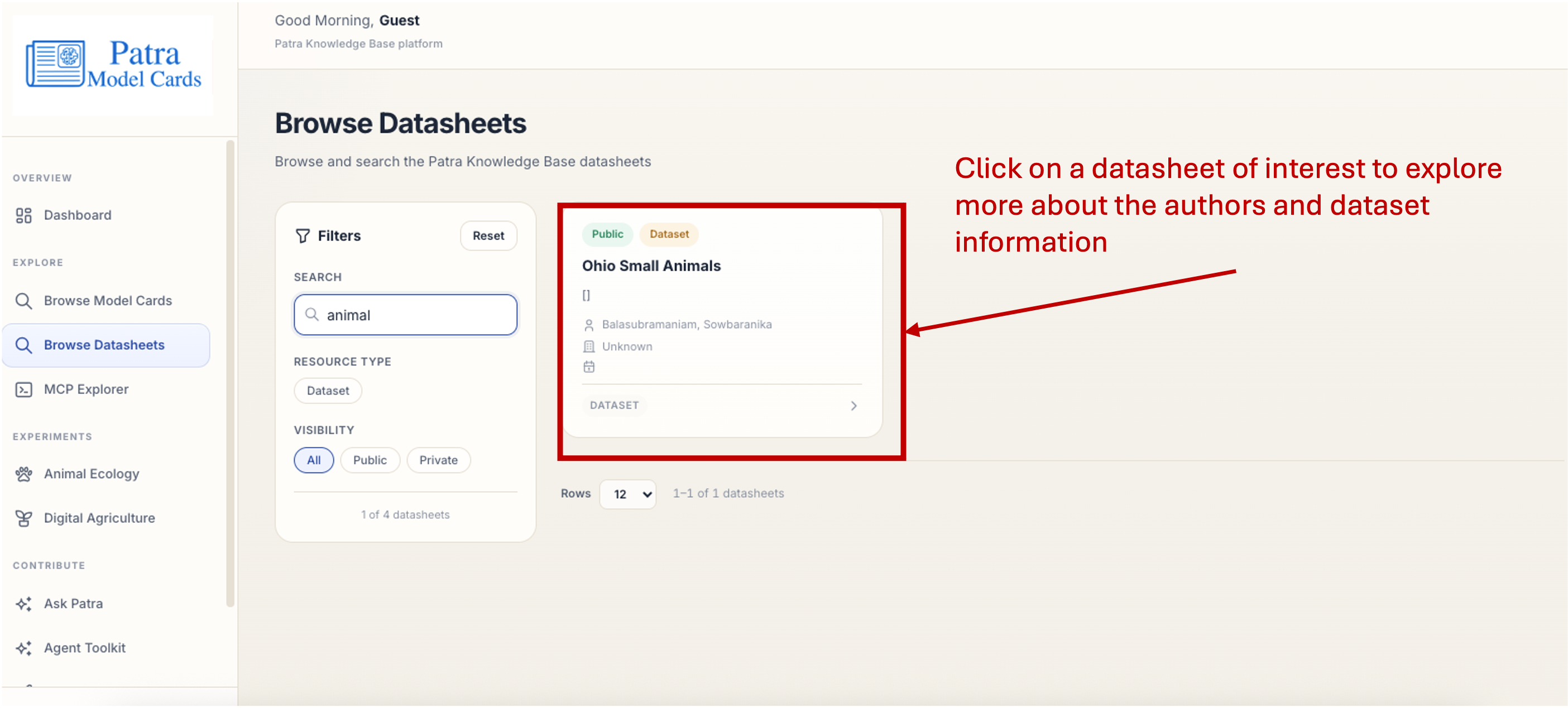Open the Digital Agriculture experiment
This screenshot has width=1568, height=708.
[99, 519]
